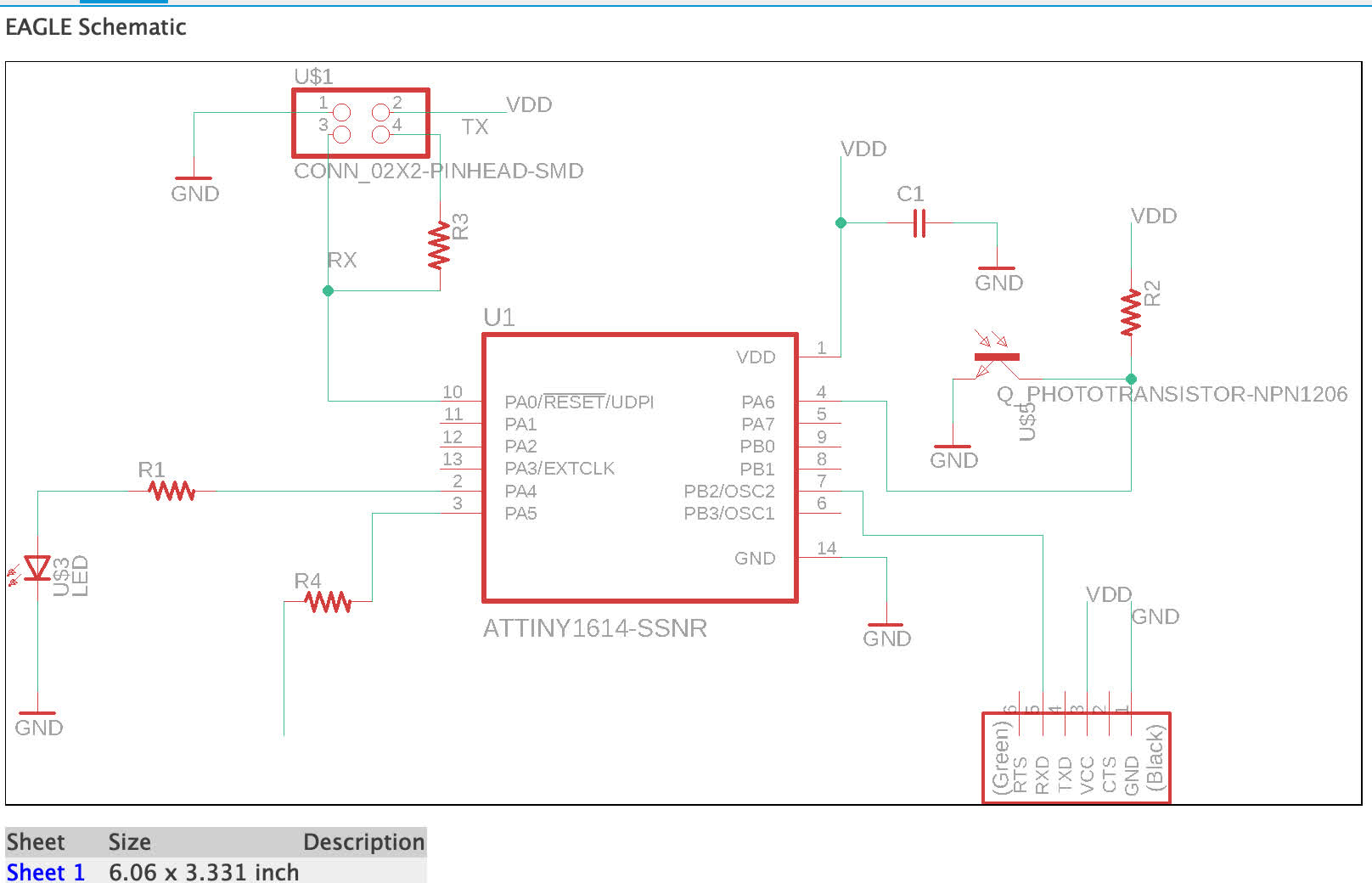Click the EAGLE Schematic heading
This screenshot has height=883, width=1372.
click(x=96, y=27)
